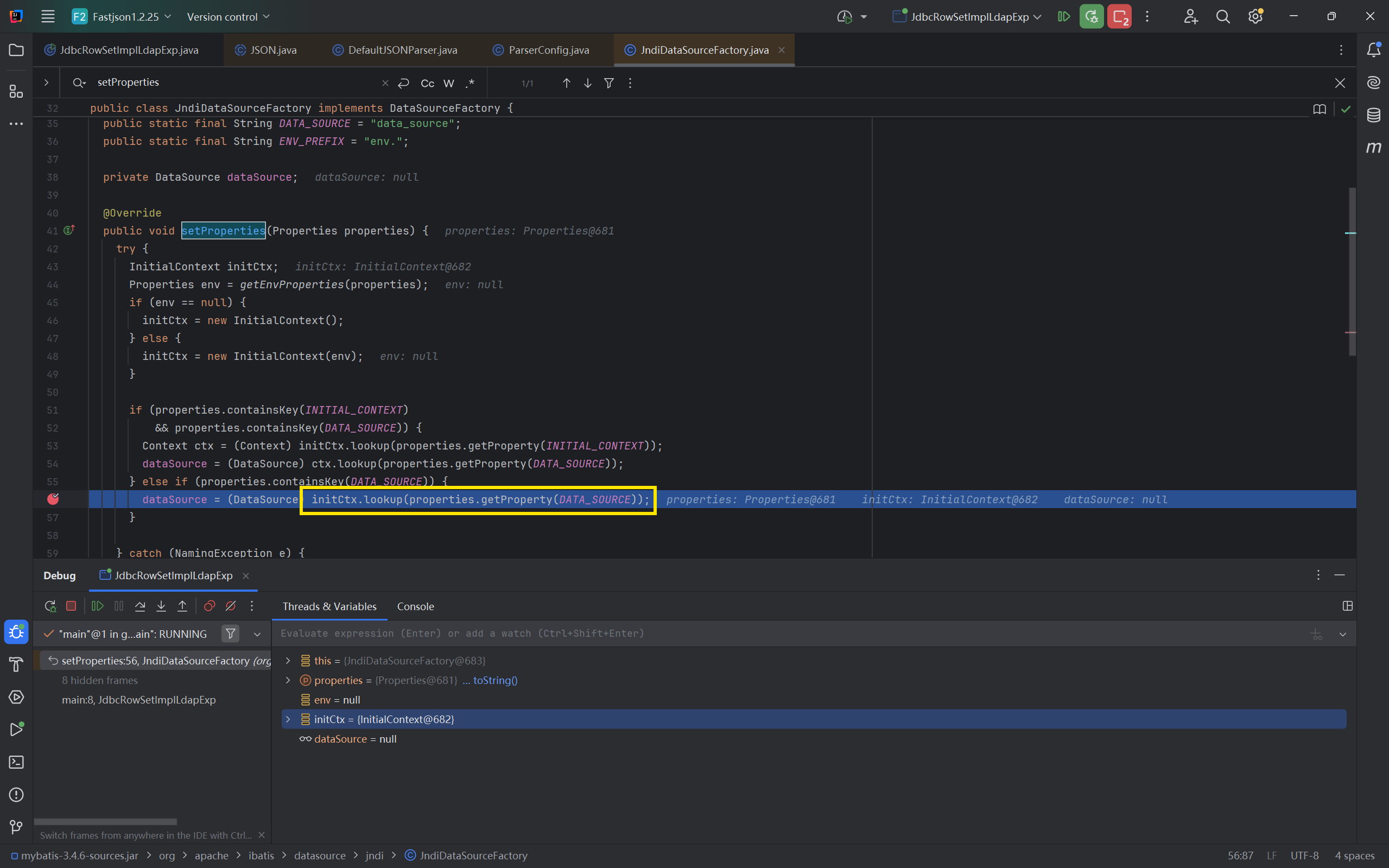Screen dimensions: 1389x868
Task: Open the Services tool window
Action: (16, 697)
